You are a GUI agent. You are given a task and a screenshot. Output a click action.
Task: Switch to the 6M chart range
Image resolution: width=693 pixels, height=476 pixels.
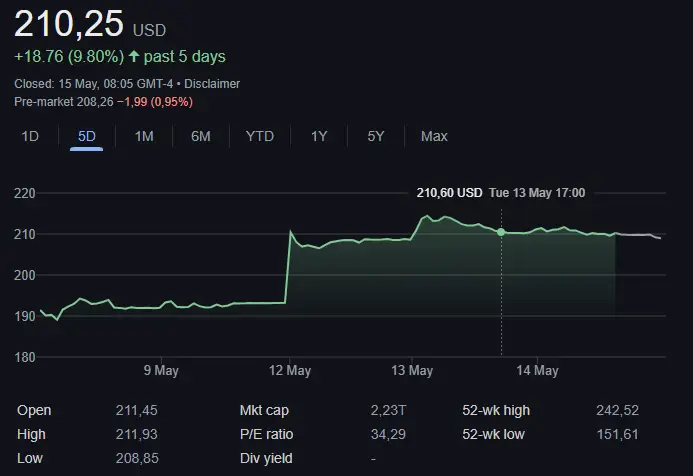coord(201,136)
